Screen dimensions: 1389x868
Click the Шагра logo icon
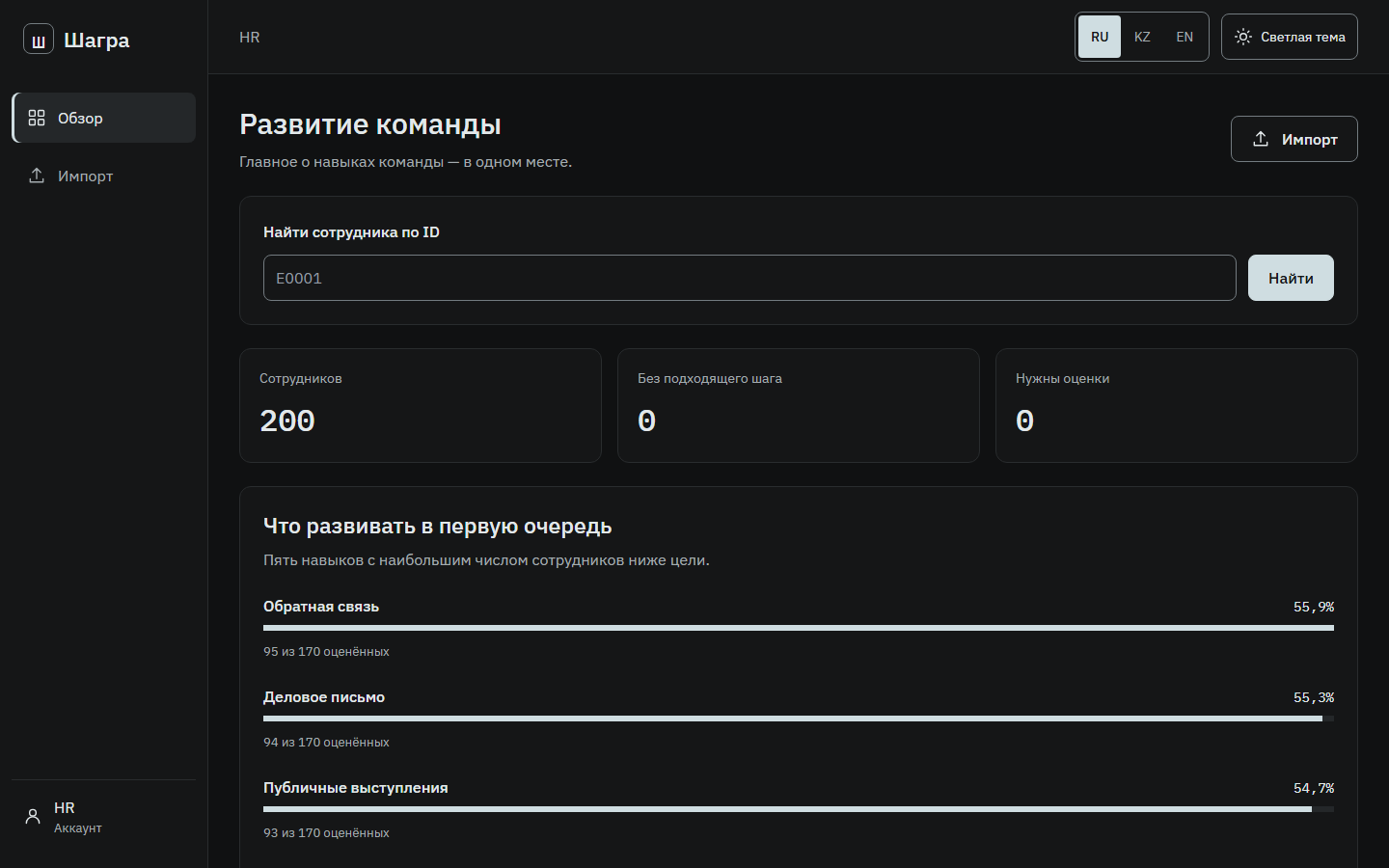[x=39, y=40]
